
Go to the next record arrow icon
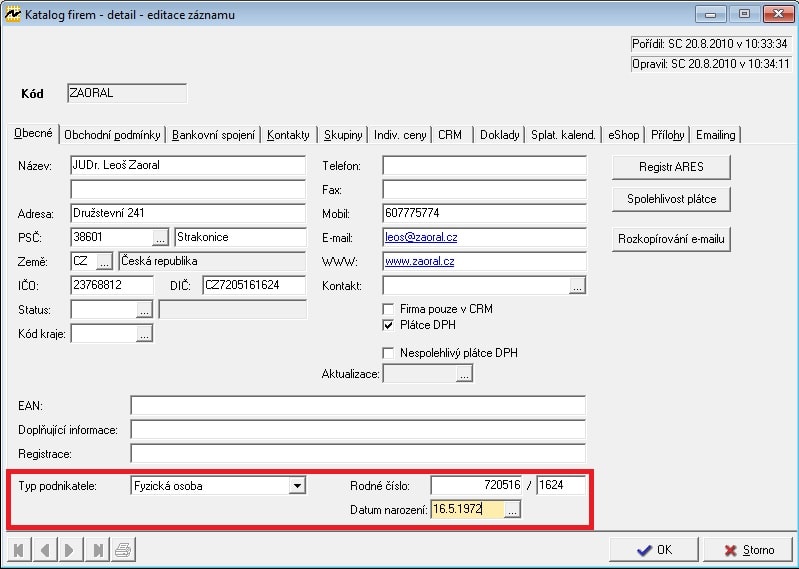70,550
